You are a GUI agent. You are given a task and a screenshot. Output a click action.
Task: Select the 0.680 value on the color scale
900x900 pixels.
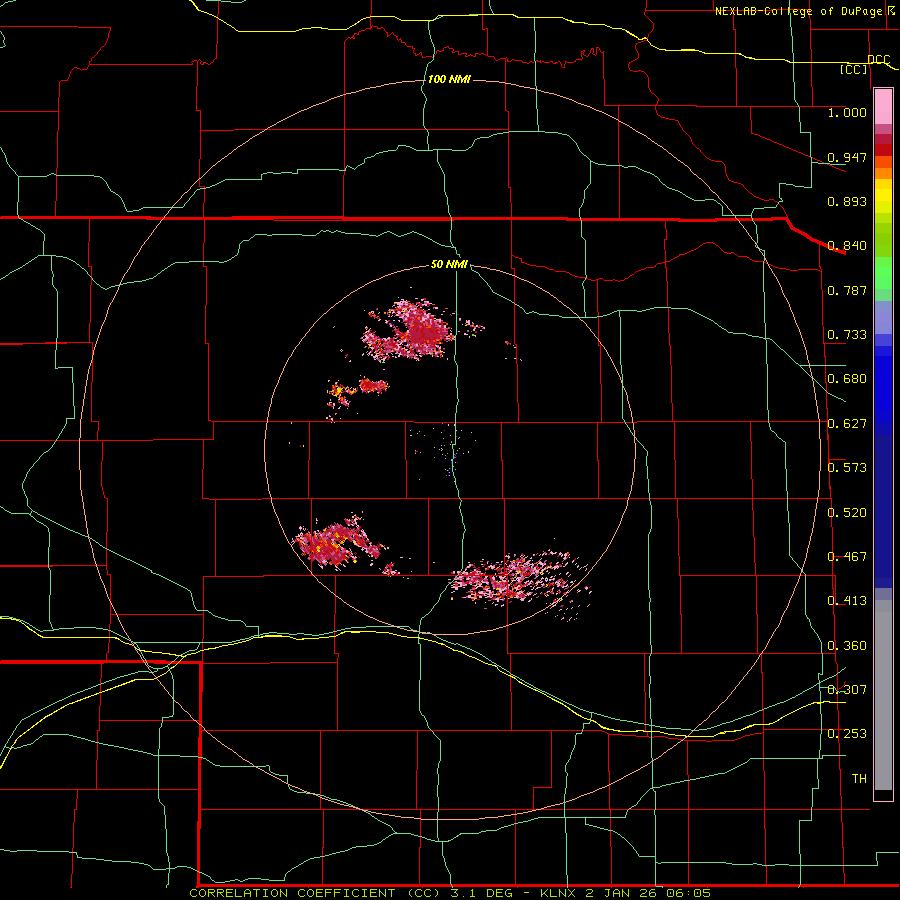pos(847,379)
